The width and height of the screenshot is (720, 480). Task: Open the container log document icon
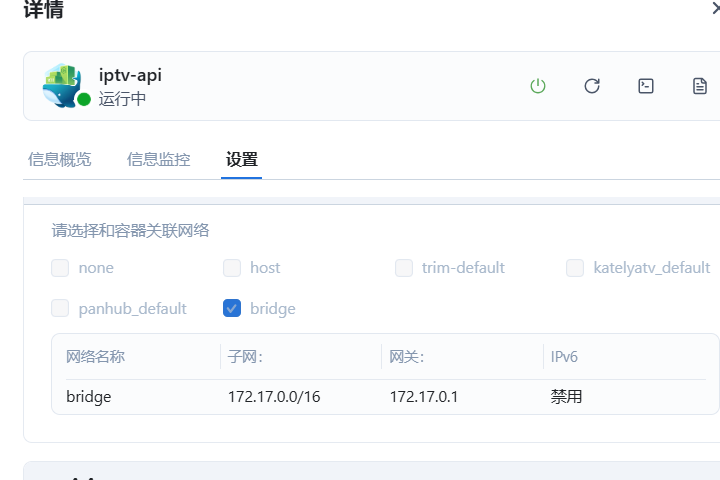point(700,86)
